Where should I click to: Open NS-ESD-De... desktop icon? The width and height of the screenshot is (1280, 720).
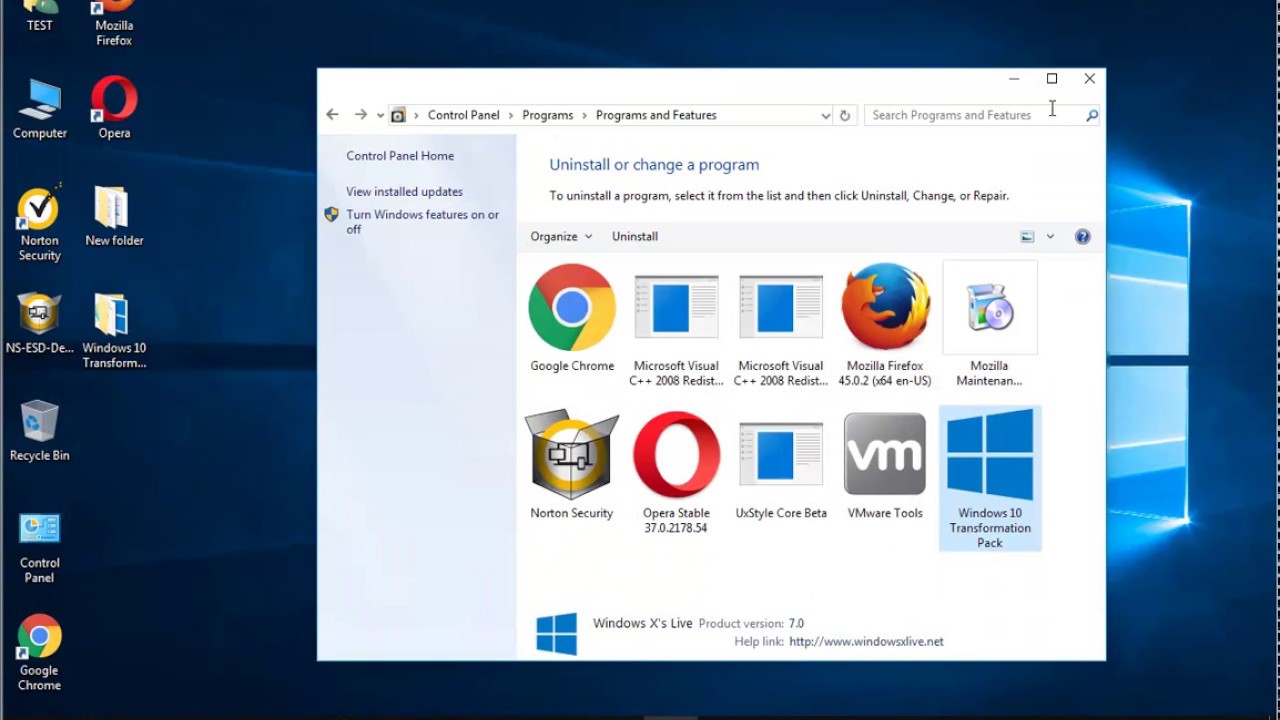coord(40,324)
